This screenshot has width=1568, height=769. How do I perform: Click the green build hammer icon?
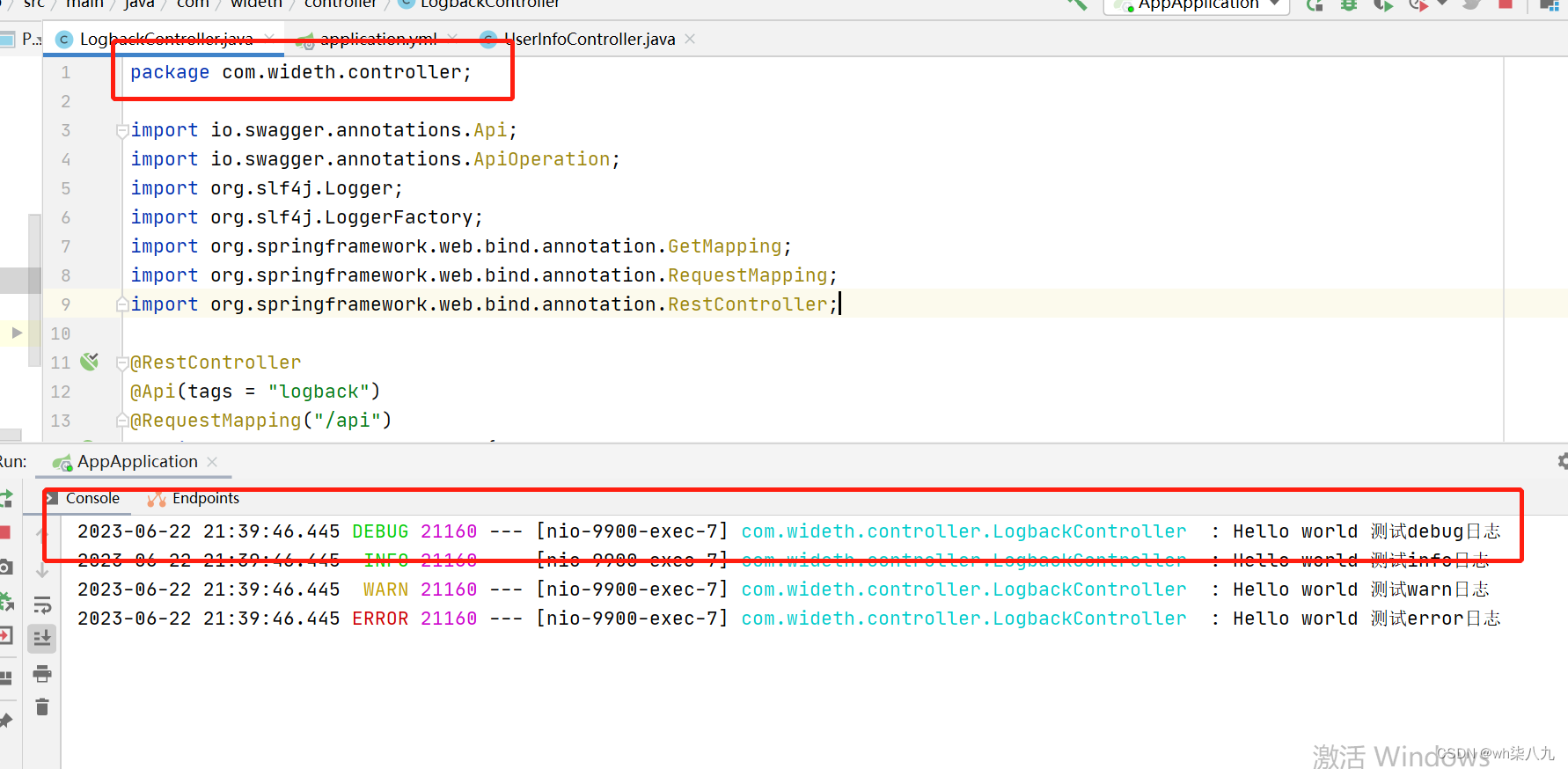1077,4
